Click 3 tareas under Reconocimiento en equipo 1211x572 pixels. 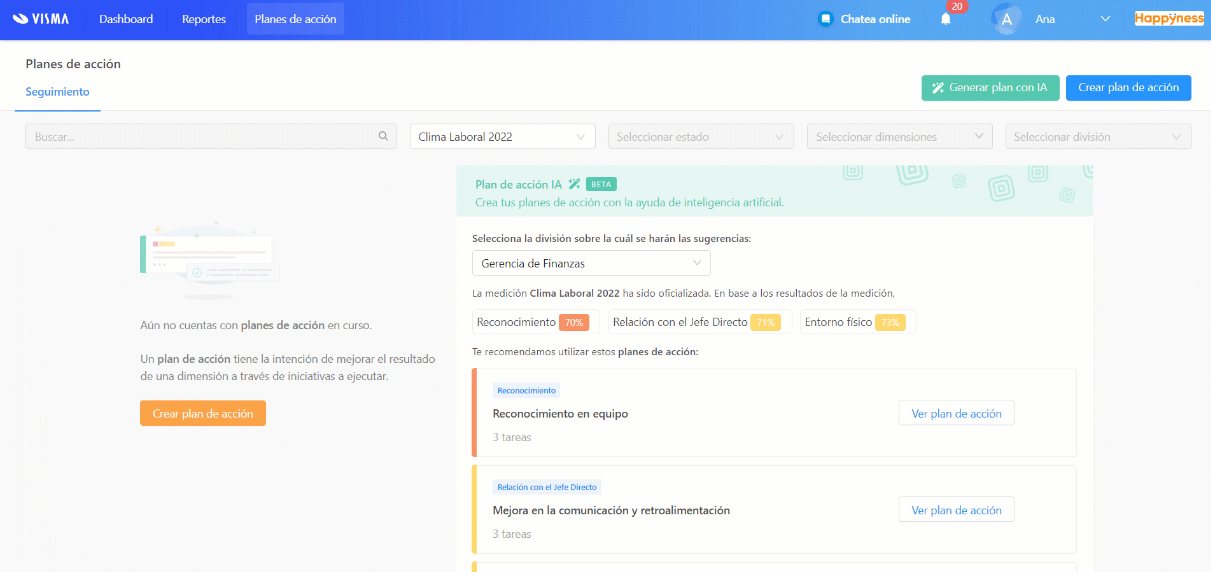tap(512, 437)
